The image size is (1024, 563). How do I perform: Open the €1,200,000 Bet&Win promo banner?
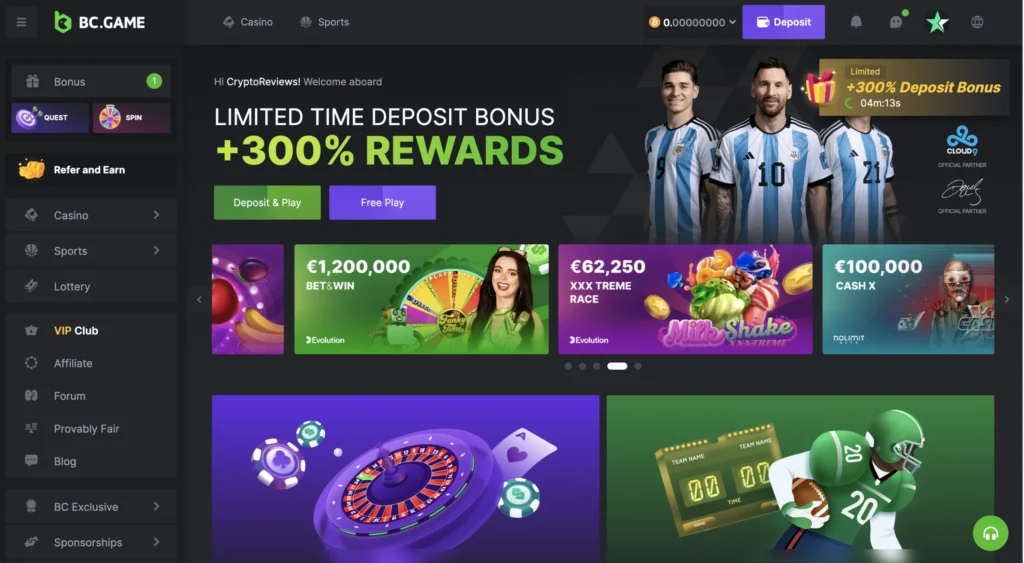(421, 299)
